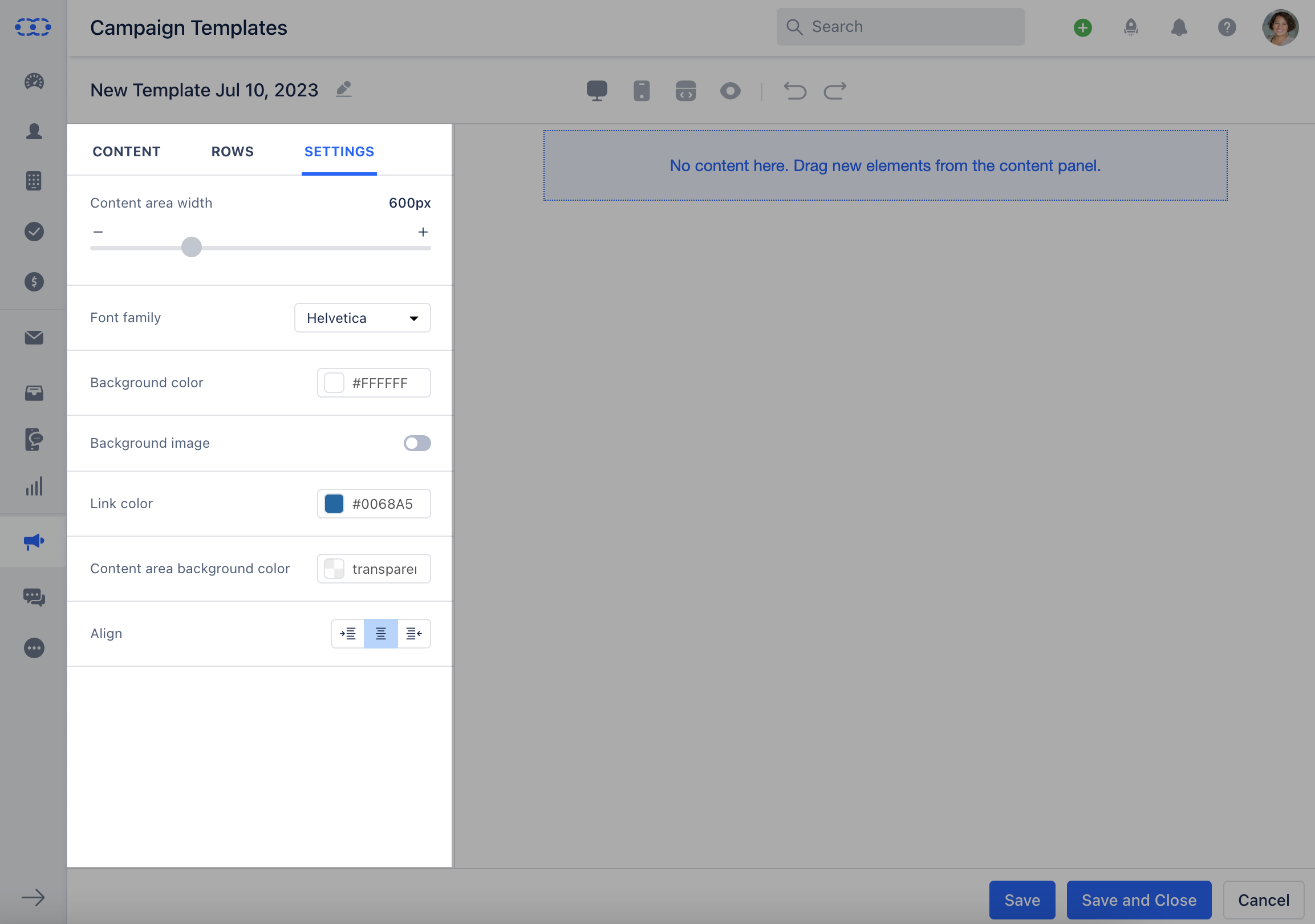Image resolution: width=1315 pixels, height=924 pixels.
Task: Click the Save and Close button
Action: (1138, 899)
